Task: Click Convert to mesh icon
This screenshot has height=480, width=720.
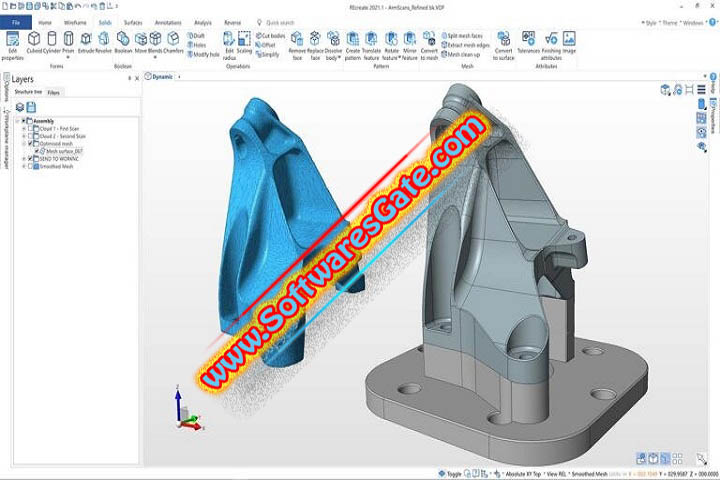Action: 427,40
